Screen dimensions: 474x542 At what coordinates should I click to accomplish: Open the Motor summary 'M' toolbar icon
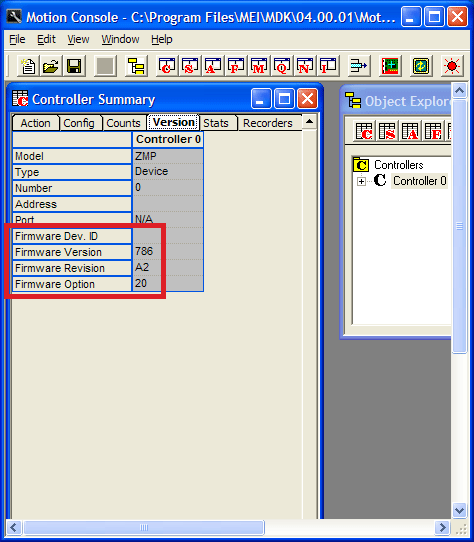coord(259,66)
